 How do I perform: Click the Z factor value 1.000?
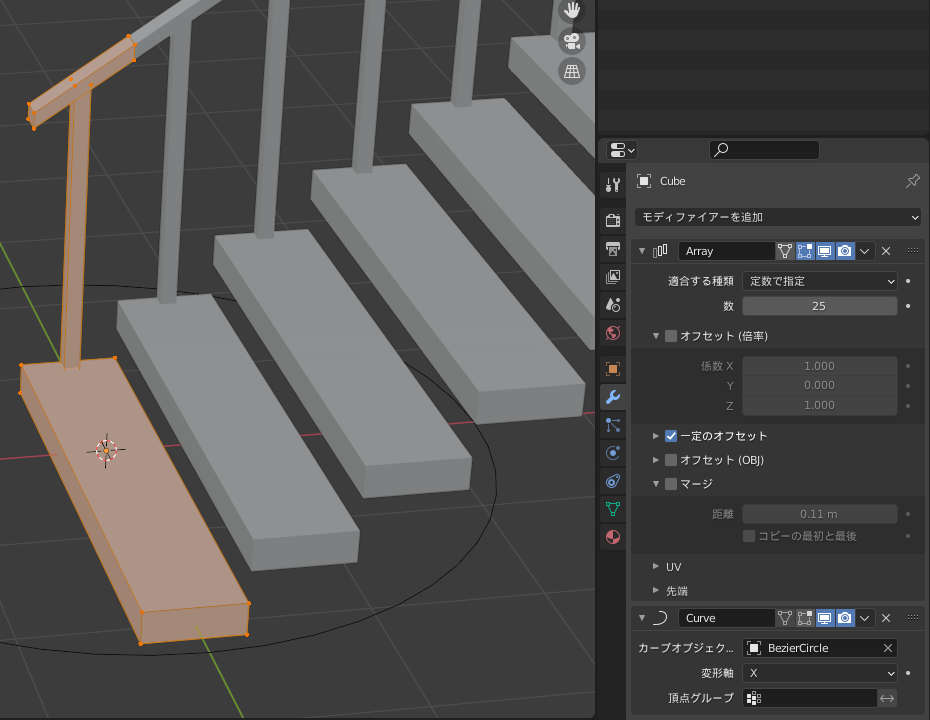point(820,405)
